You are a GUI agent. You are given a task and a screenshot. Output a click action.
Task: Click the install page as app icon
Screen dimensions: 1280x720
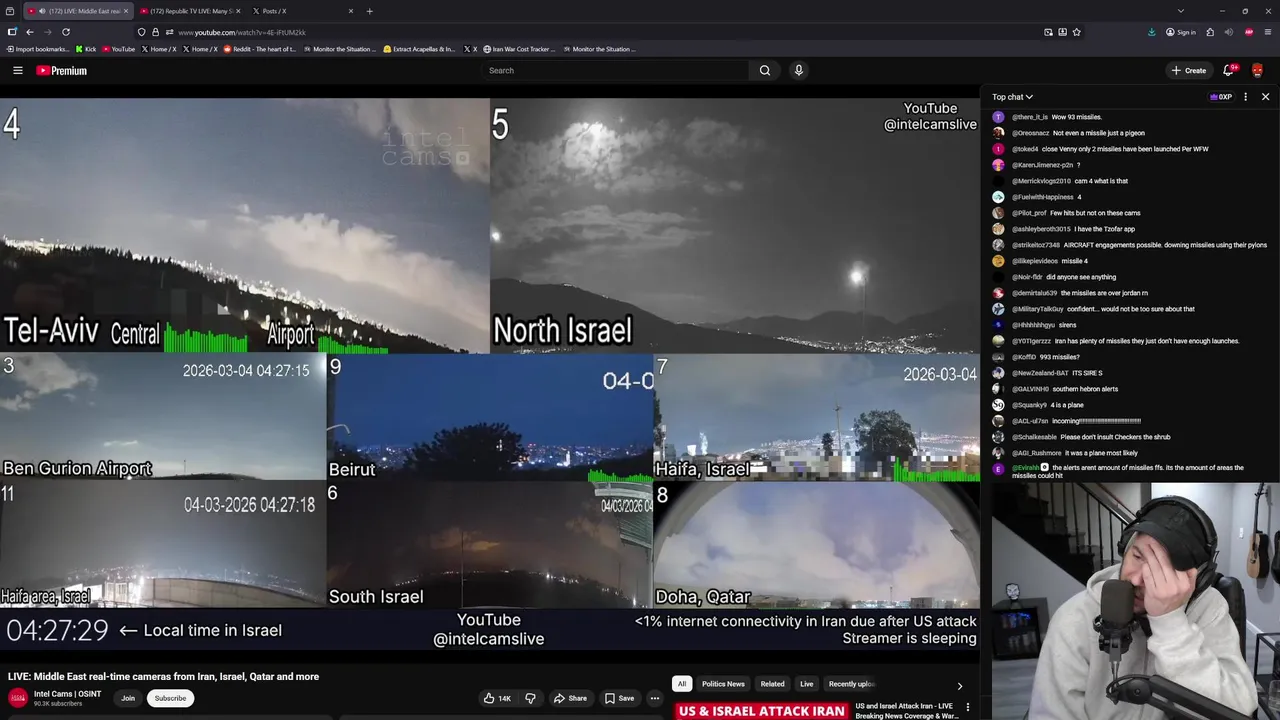tap(1062, 32)
